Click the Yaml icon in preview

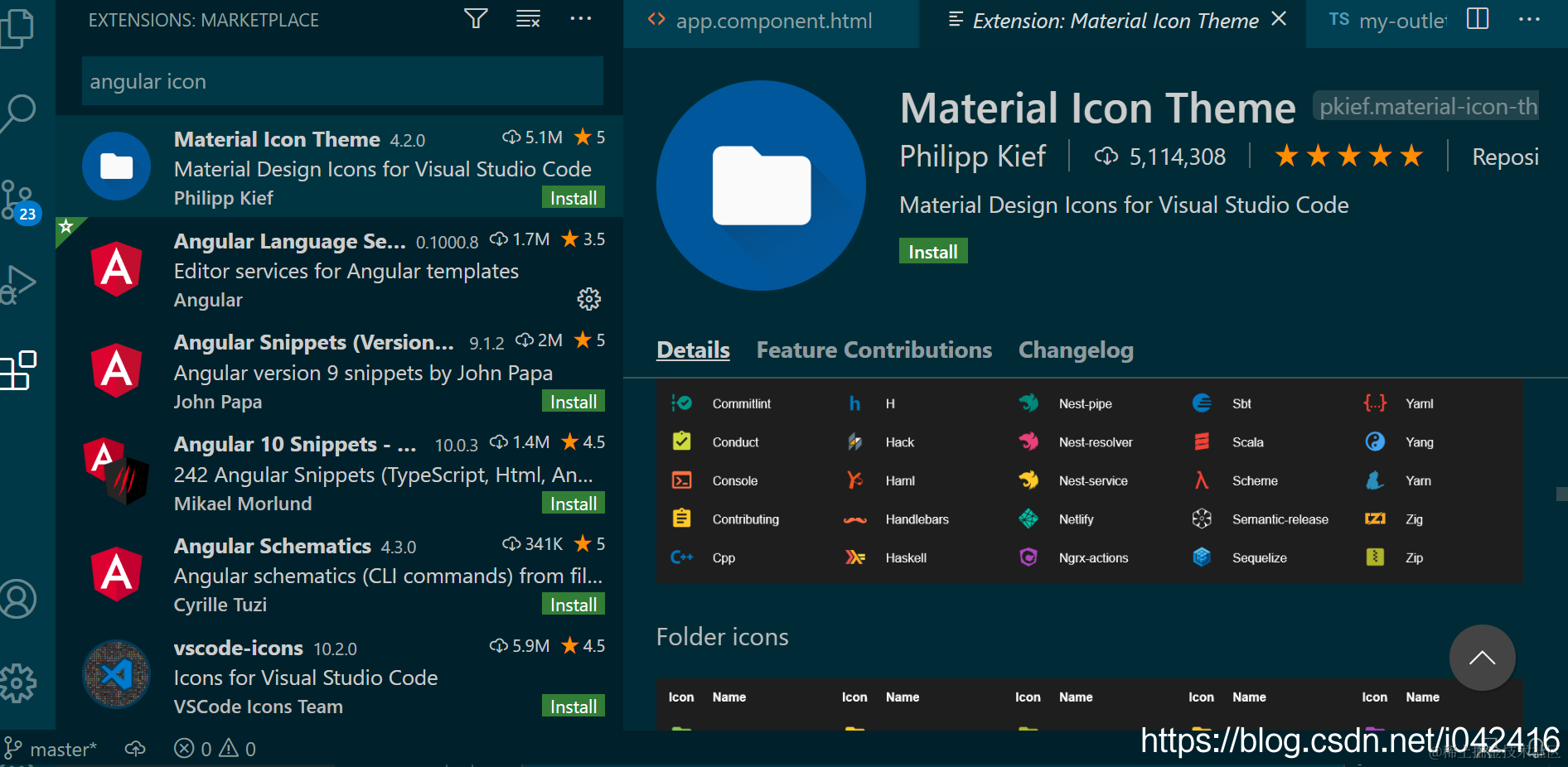(x=1375, y=403)
